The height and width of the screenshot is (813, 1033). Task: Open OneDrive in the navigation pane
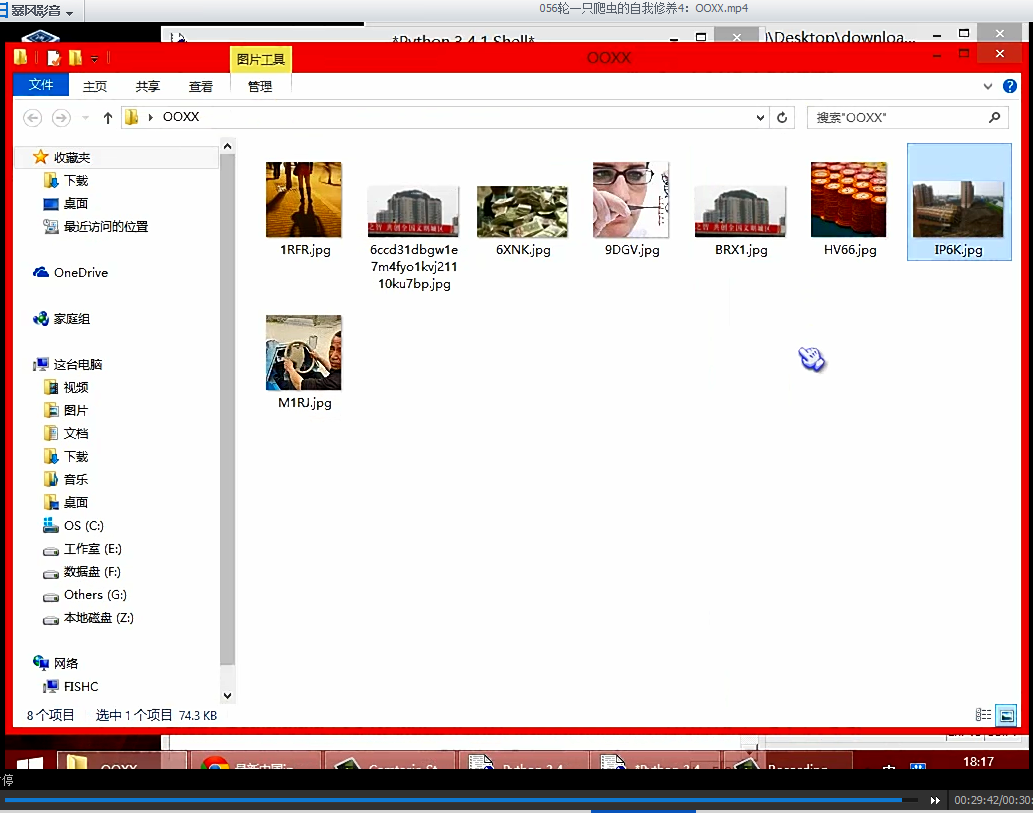(80, 273)
